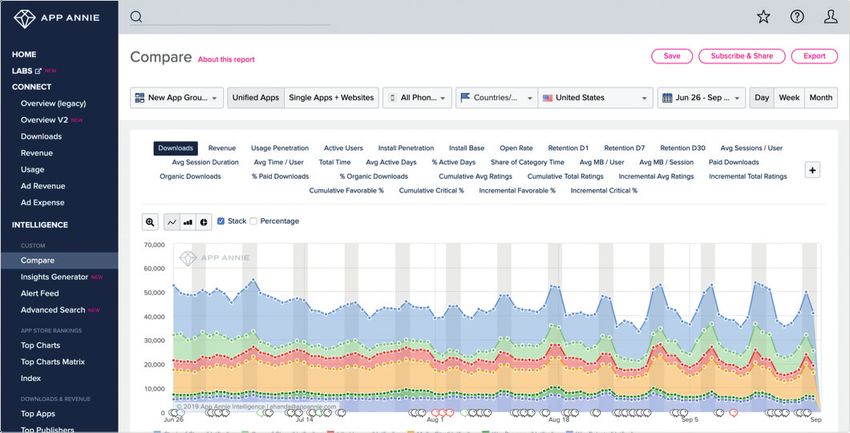Switch to line chart view icon
Image resolution: width=850 pixels, height=433 pixels.
[172, 222]
